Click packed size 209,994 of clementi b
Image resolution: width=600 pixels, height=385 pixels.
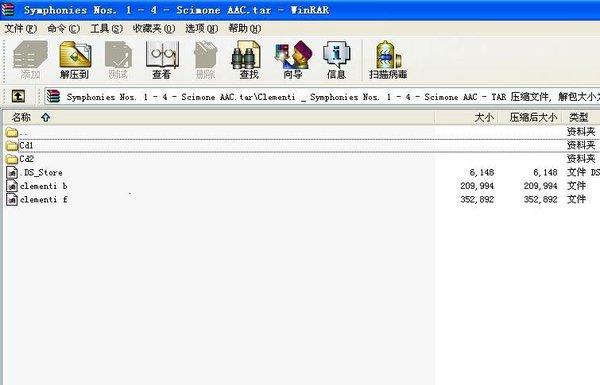[x=540, y=186]
